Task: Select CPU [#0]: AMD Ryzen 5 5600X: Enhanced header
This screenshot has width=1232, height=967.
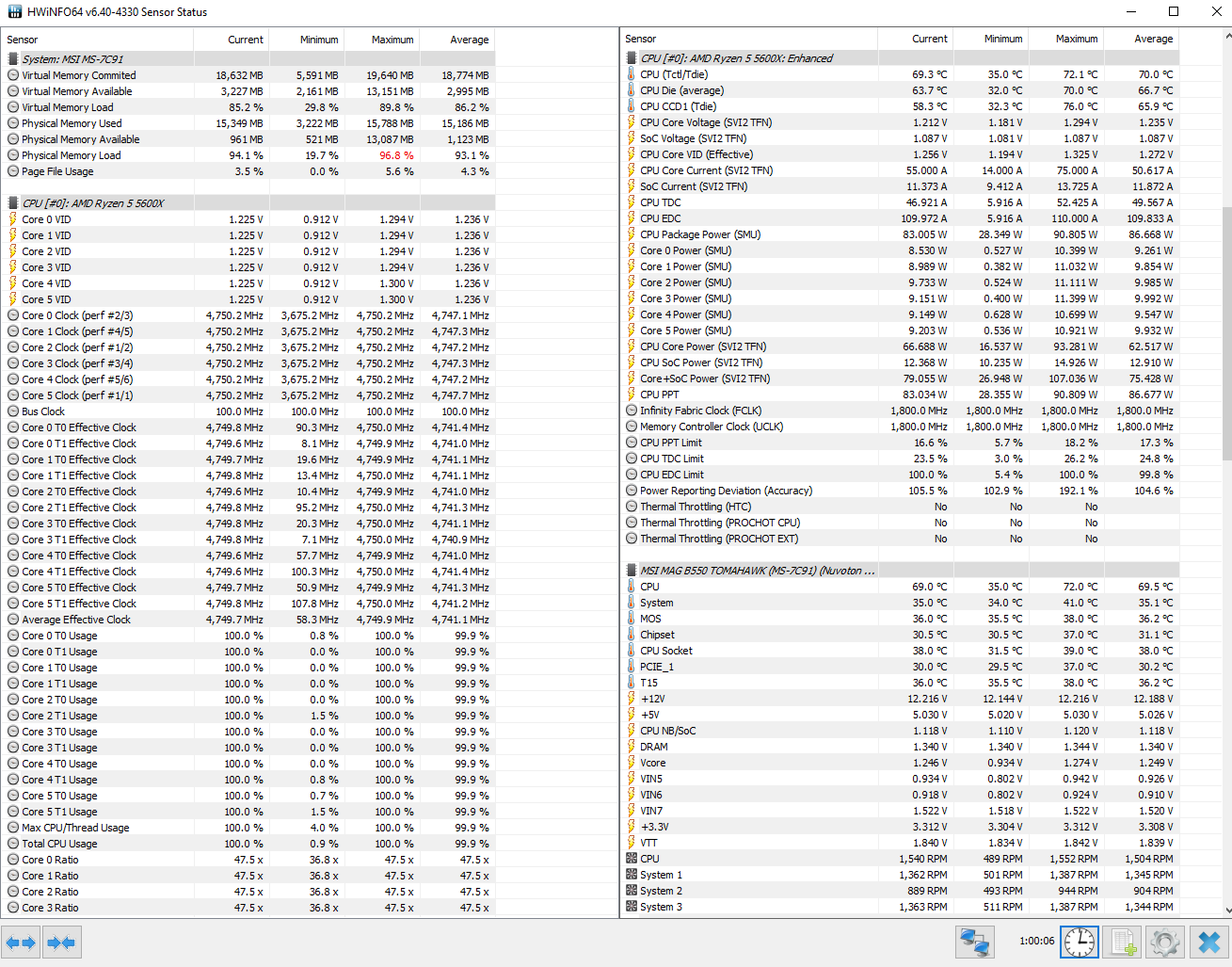Action: [900, 58]
